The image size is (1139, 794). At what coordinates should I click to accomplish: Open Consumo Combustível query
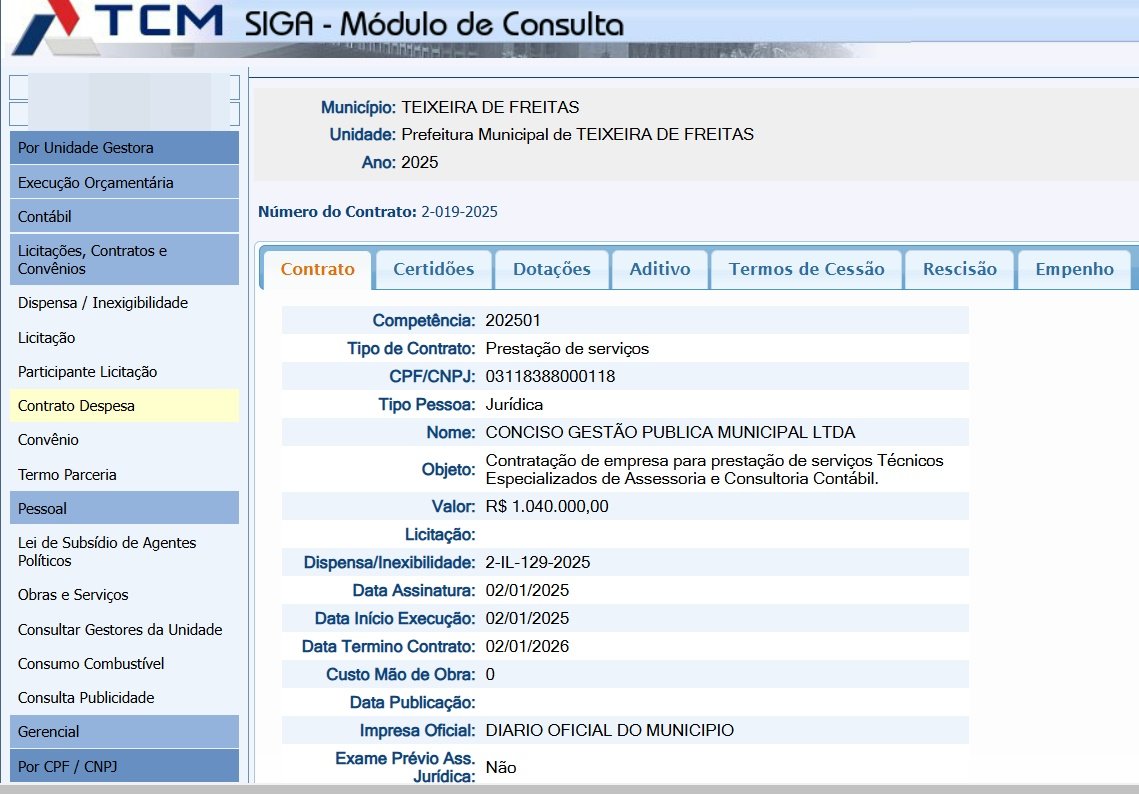(x=91, y=664)
